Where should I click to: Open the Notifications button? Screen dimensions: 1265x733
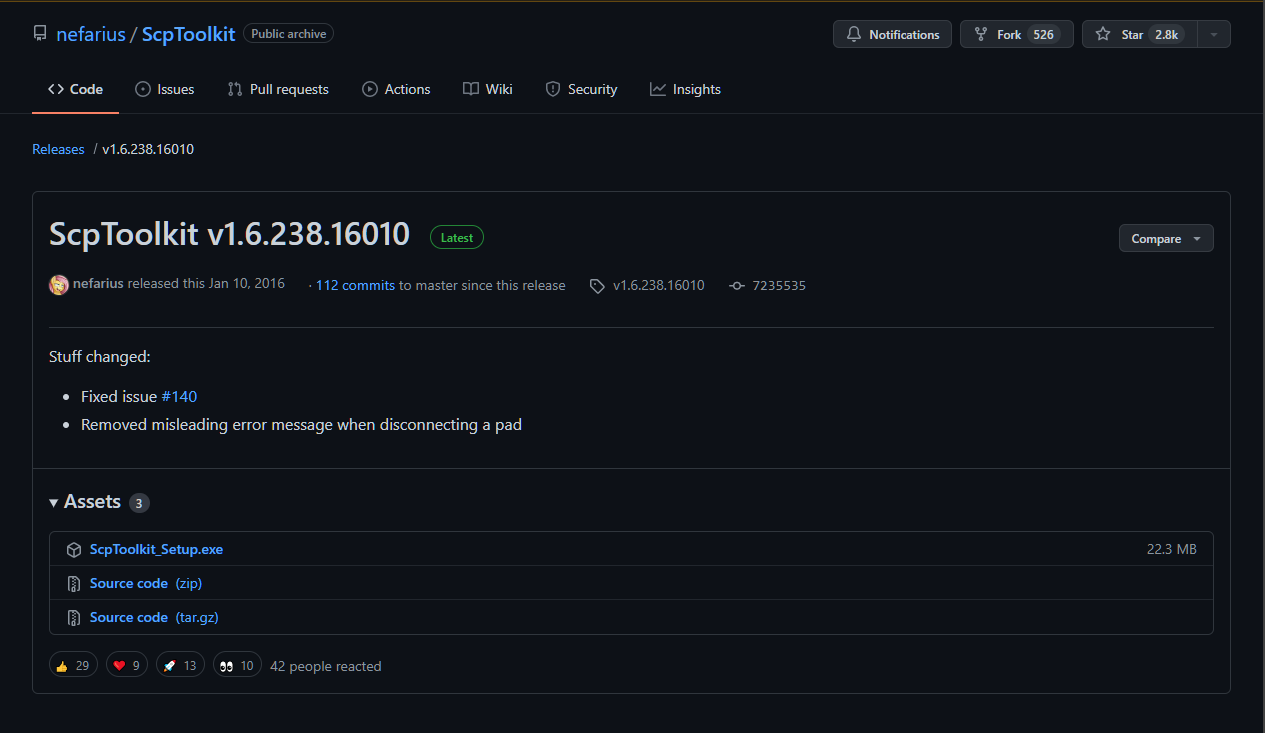892,34
